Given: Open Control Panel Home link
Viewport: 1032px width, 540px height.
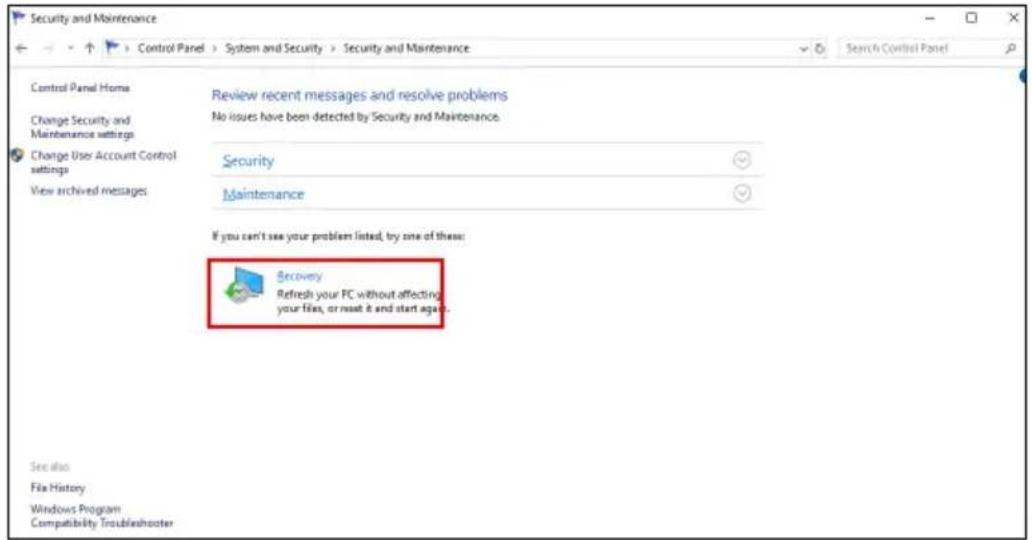Looking at the screenshot, I should tap(80, 88).
